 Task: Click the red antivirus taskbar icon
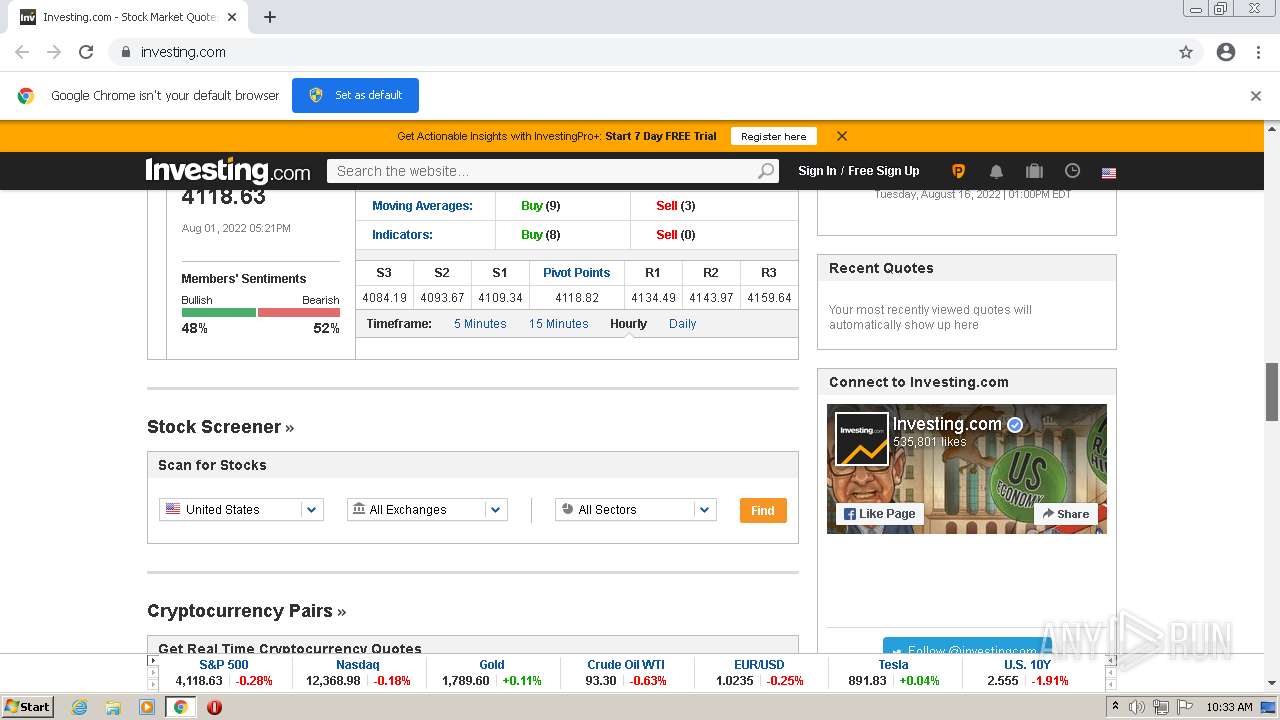click(x=214, y=707)
